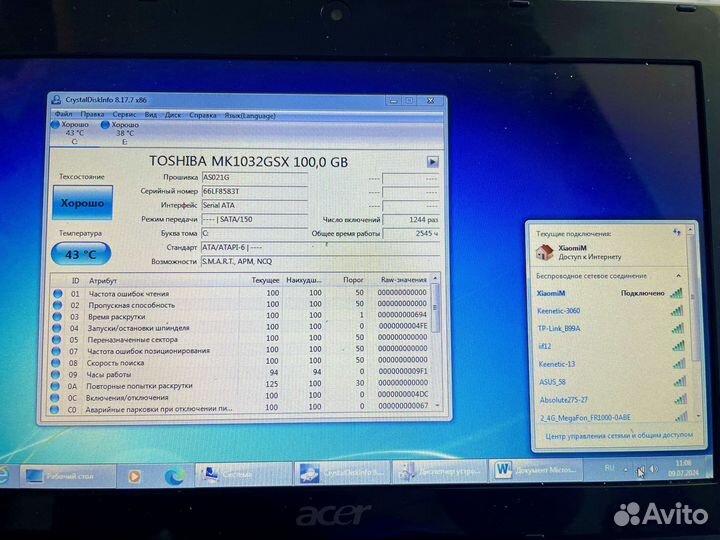The width and height of the screenshot is (720, 540).
Task: Click the status icon of row 04
Action: click(56, 328)
